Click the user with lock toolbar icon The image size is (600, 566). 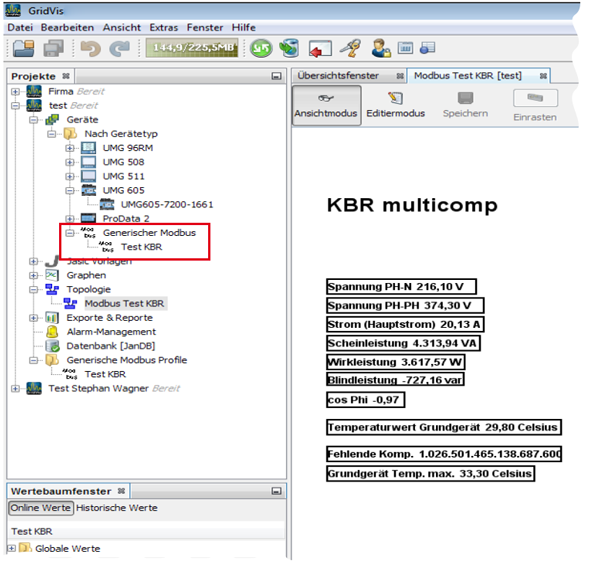tap(381, 47)
